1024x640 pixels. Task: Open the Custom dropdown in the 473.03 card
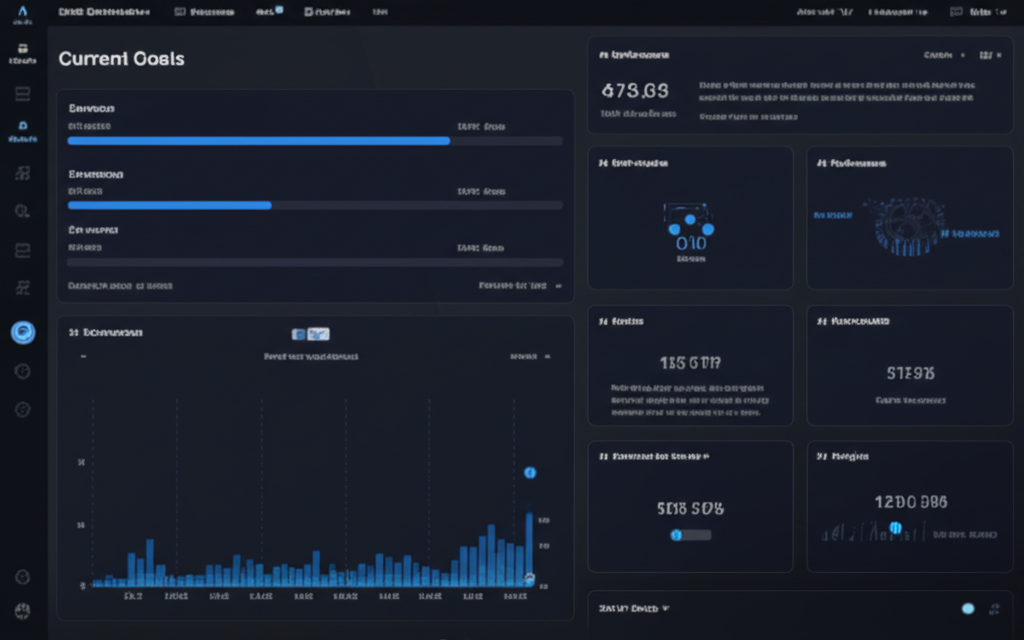944,56
